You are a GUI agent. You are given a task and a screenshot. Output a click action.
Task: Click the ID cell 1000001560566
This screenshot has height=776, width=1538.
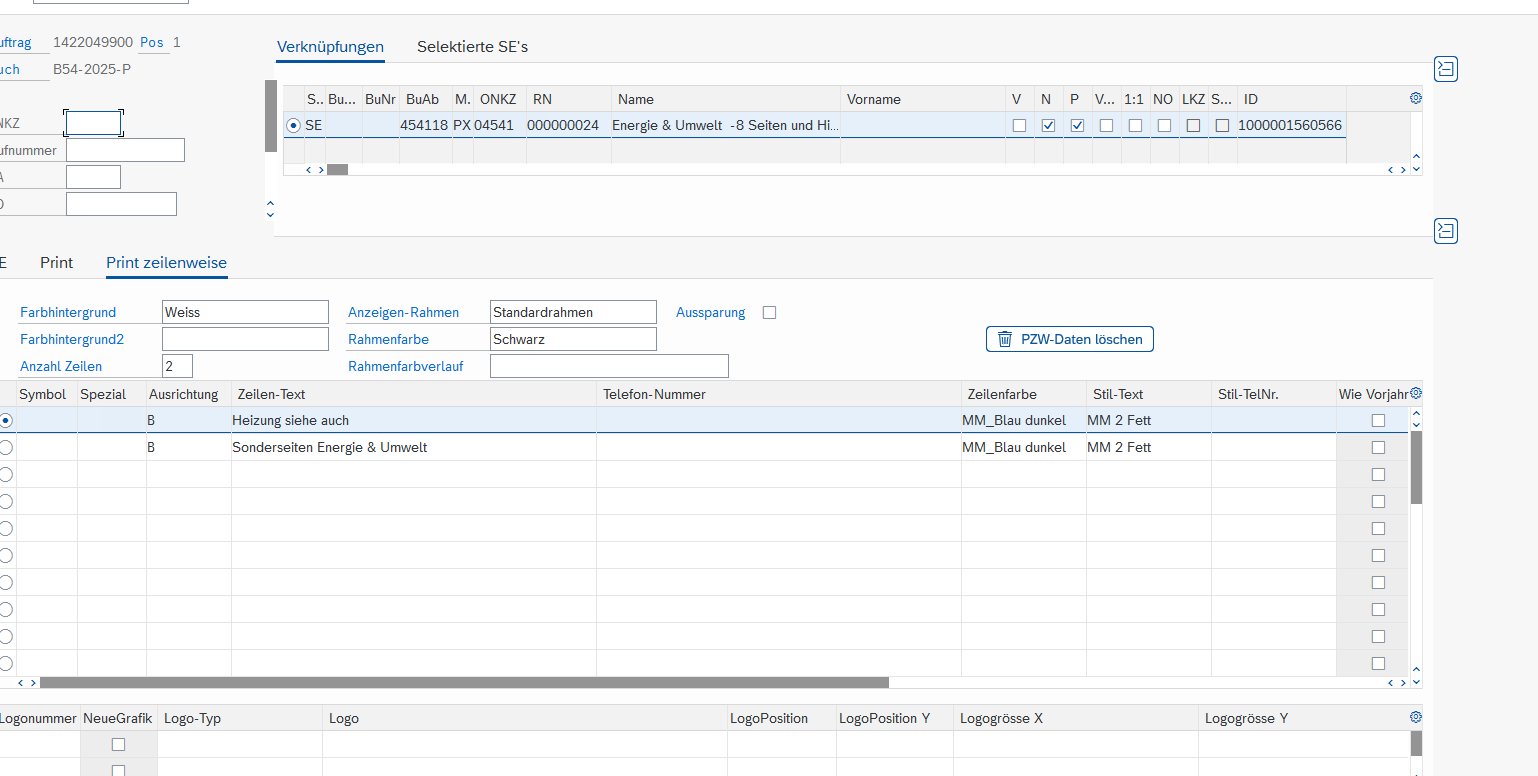point(1290,126)
